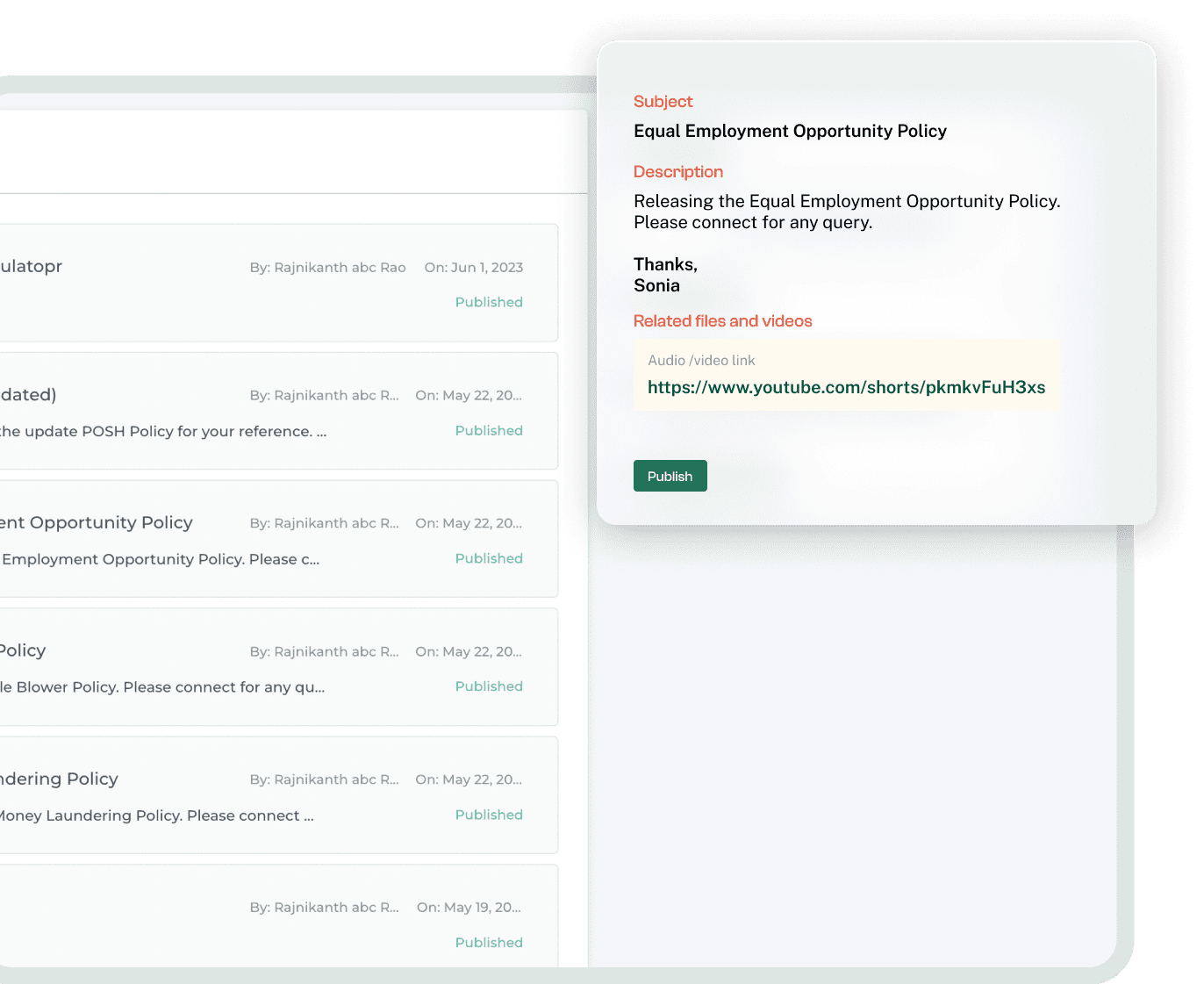Click 'Published' status in the Money Laundering row
Viewport: 1204px width, 984px height.
(489, 815)
